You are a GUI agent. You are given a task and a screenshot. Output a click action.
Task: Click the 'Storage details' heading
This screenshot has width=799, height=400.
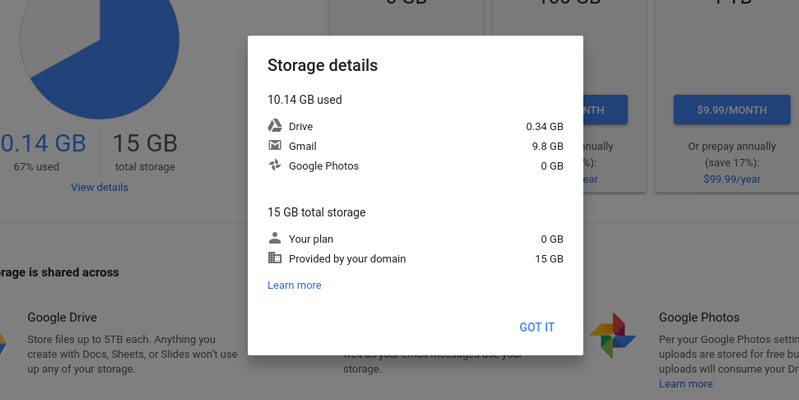pos(323,65)
